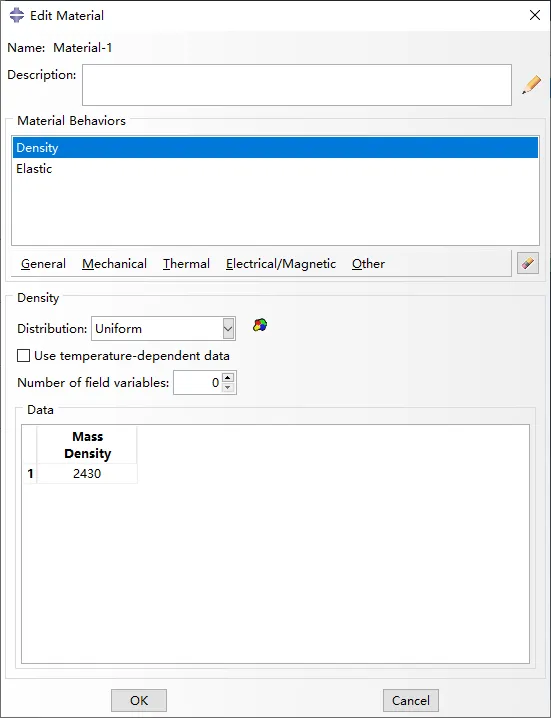
Task: Open distribution creation via the colored blob icon
Action: coord(260,325)
